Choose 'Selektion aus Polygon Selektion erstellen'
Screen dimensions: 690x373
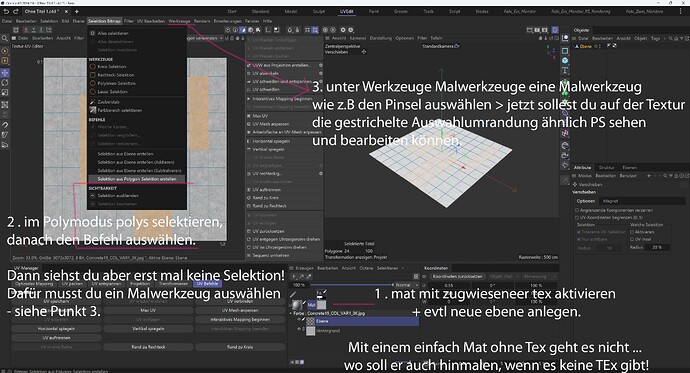[137, 179]
